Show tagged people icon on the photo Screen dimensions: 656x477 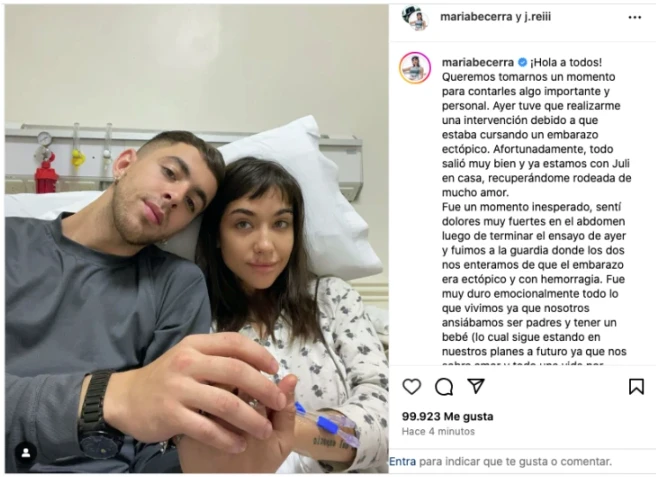click(x=26, y=453)
